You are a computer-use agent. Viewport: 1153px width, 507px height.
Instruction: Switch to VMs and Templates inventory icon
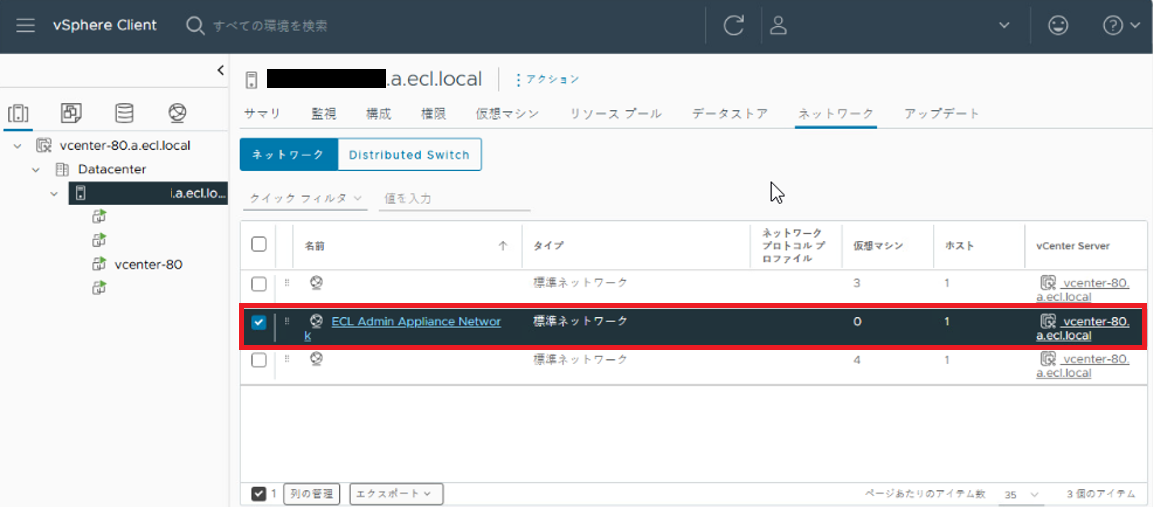click(71, 113)
